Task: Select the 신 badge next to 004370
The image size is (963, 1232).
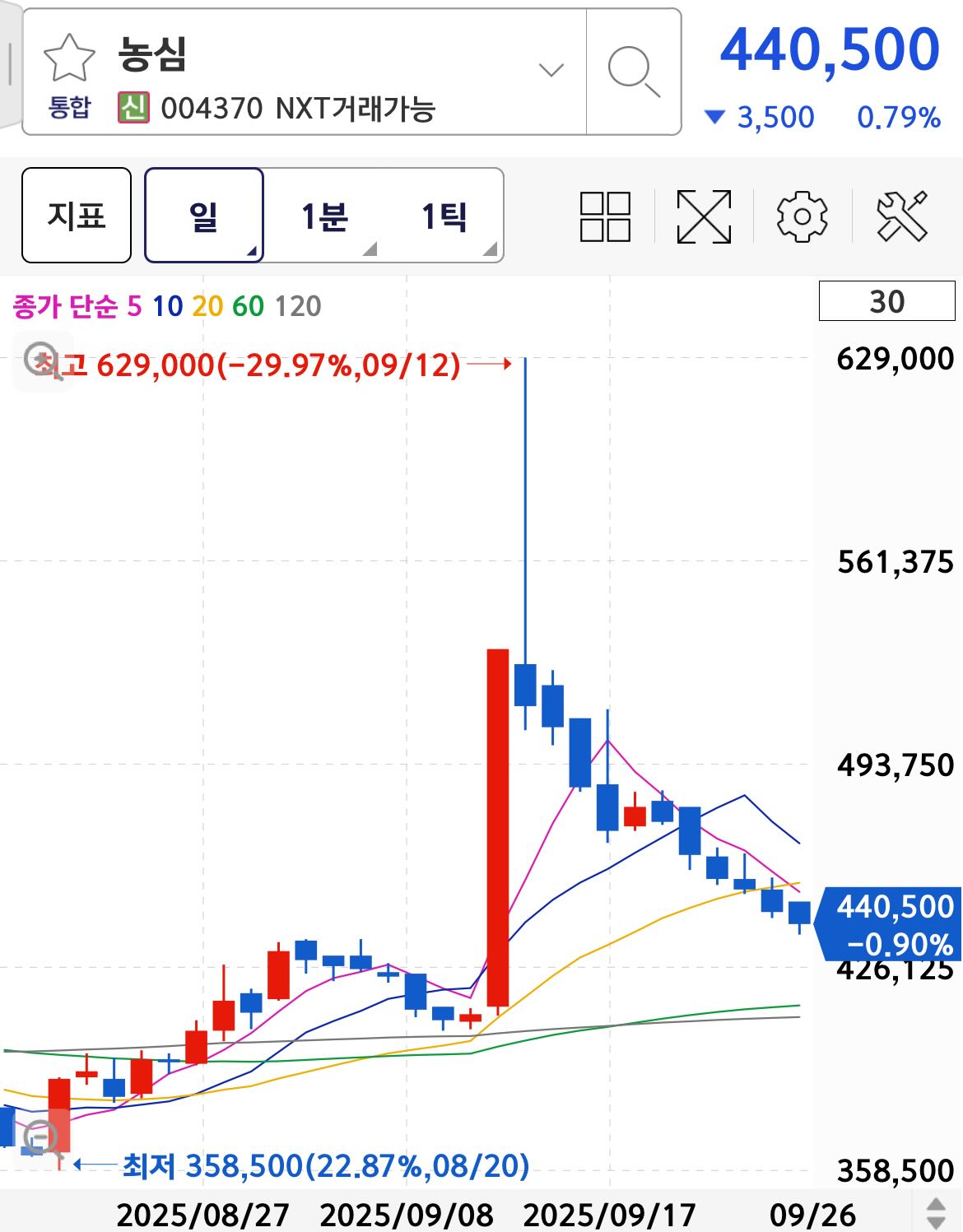Action: (x=134, y=105)
